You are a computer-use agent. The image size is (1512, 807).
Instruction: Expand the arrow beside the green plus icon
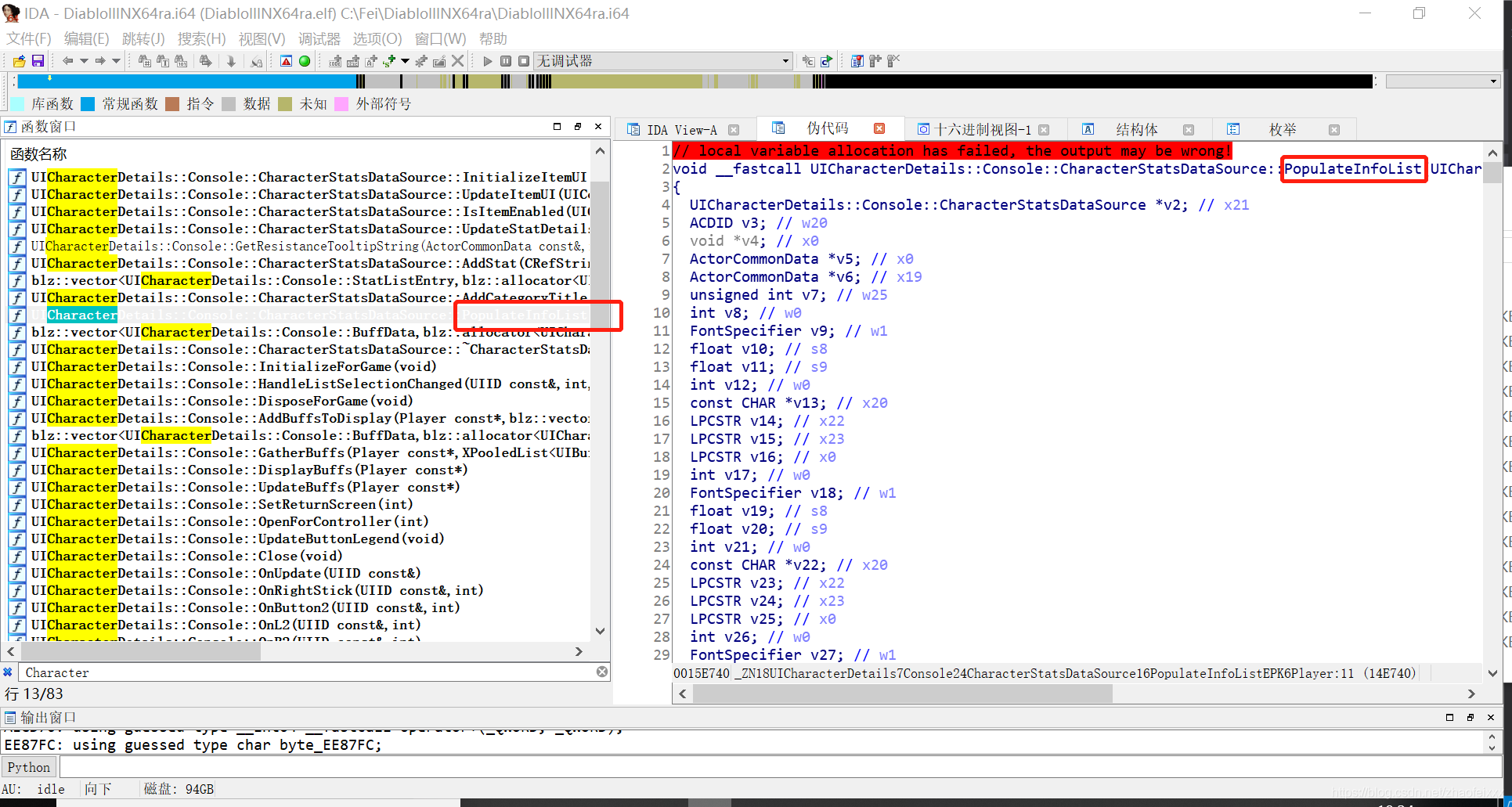[405, 61]
